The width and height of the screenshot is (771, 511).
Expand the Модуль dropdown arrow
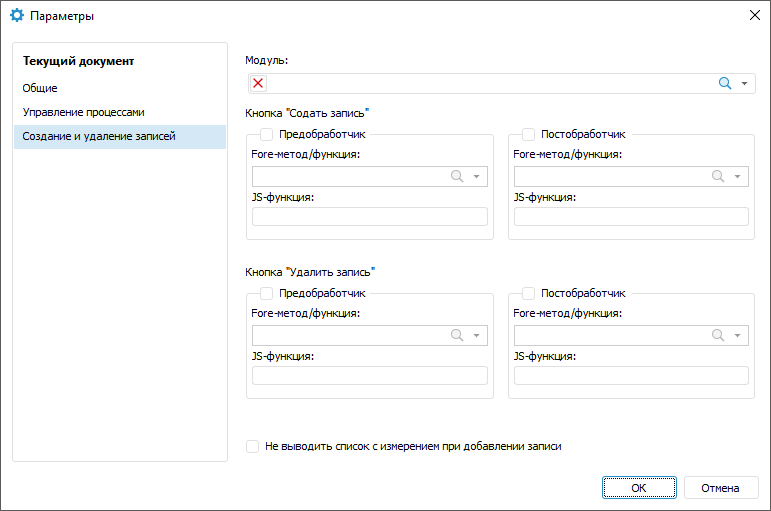(x=745, y=84)
